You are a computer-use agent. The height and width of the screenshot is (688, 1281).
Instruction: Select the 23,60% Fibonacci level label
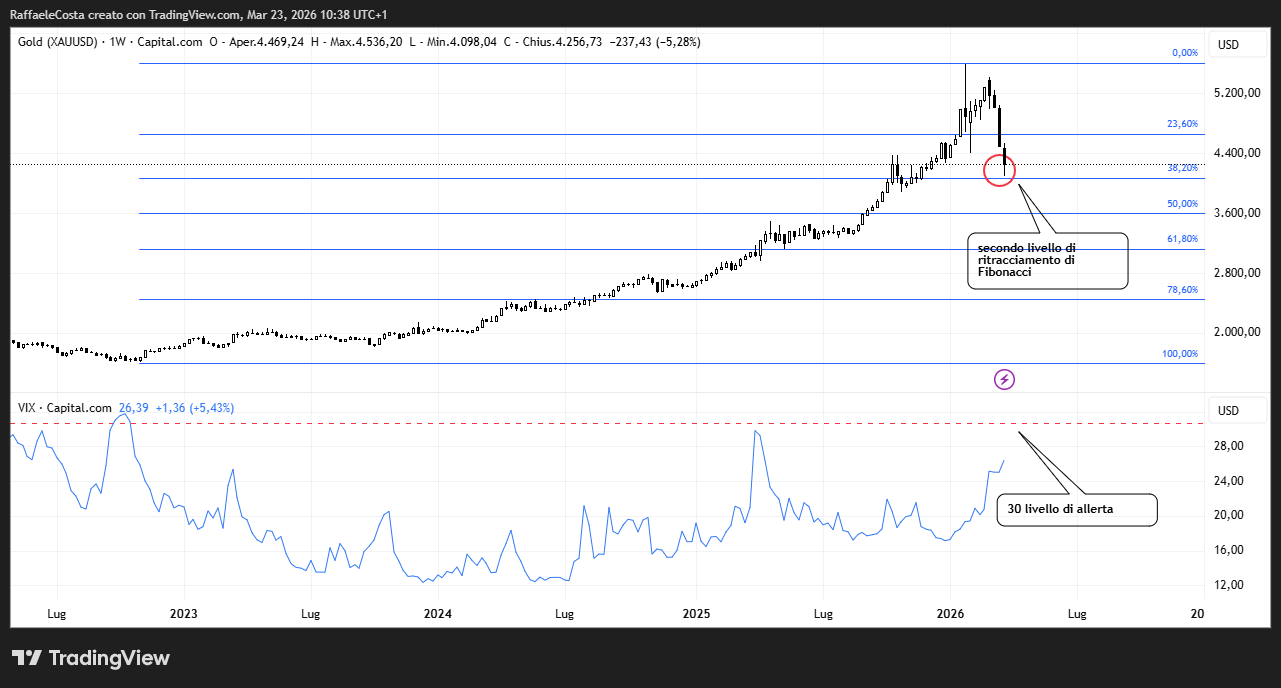tap(1182, 124)
